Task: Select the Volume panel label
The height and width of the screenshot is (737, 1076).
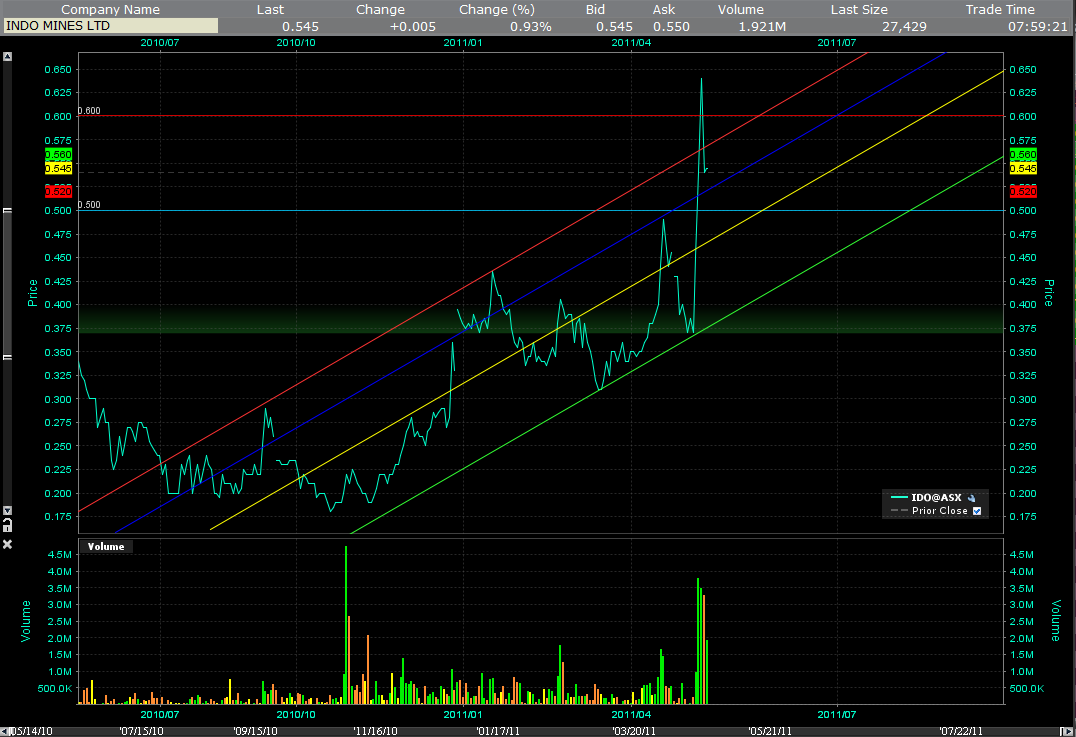Action: [106, 546]
